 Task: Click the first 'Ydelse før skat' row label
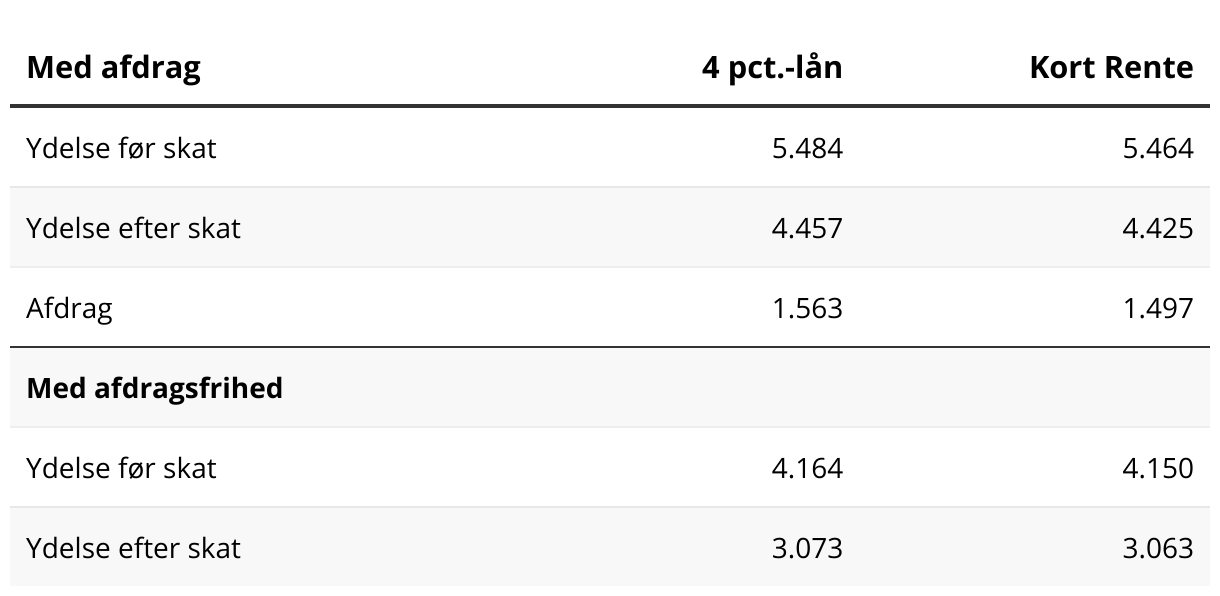coord(121,148)
